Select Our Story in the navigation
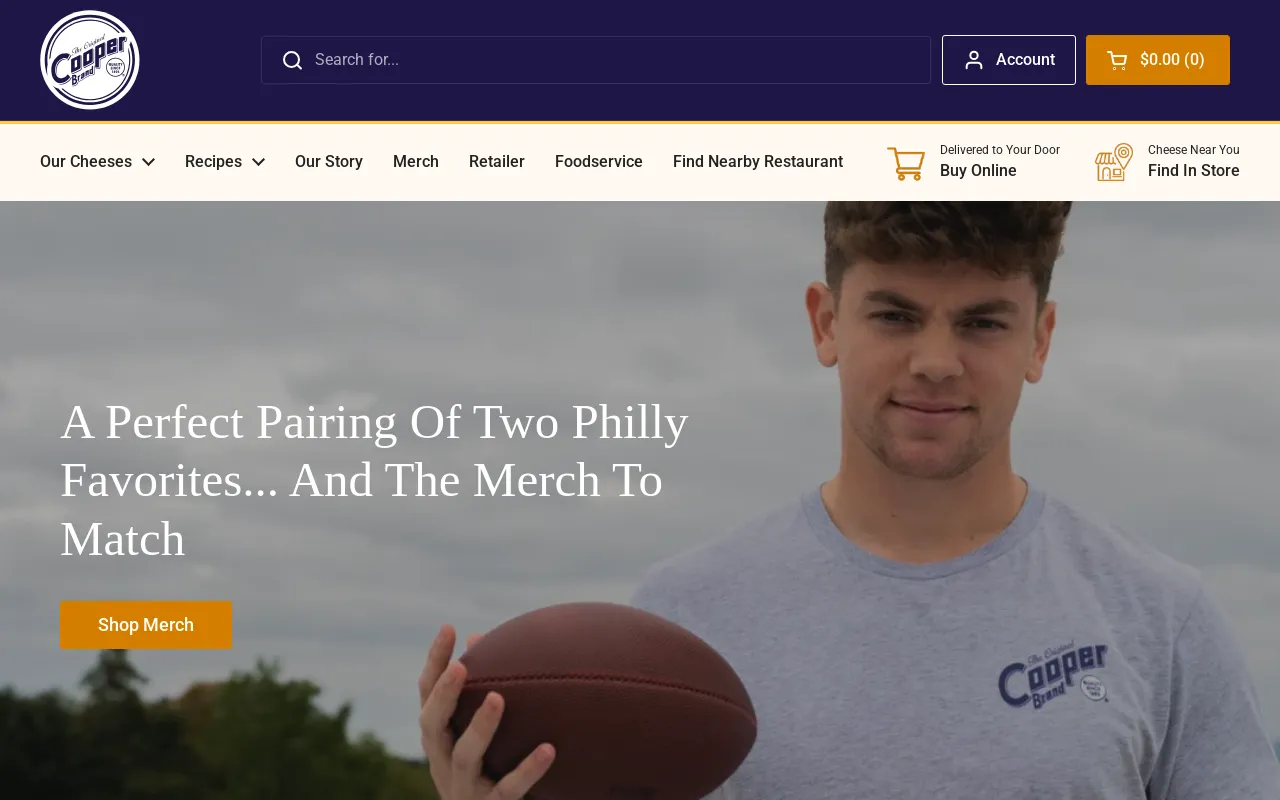This screenshot has height=800, width=1280. [x=329, y=161]
